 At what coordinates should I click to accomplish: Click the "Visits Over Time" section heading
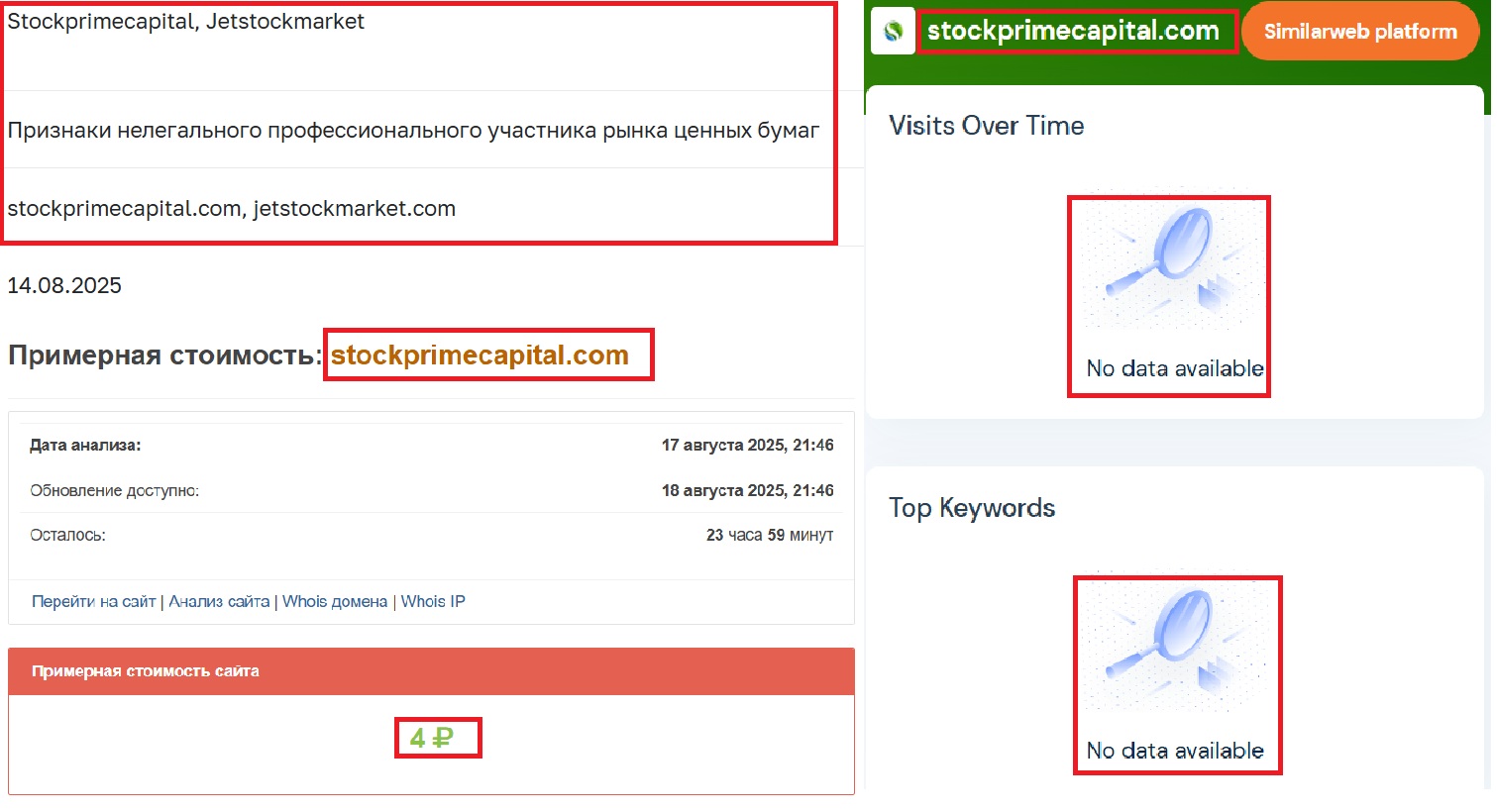coord(985,126)
